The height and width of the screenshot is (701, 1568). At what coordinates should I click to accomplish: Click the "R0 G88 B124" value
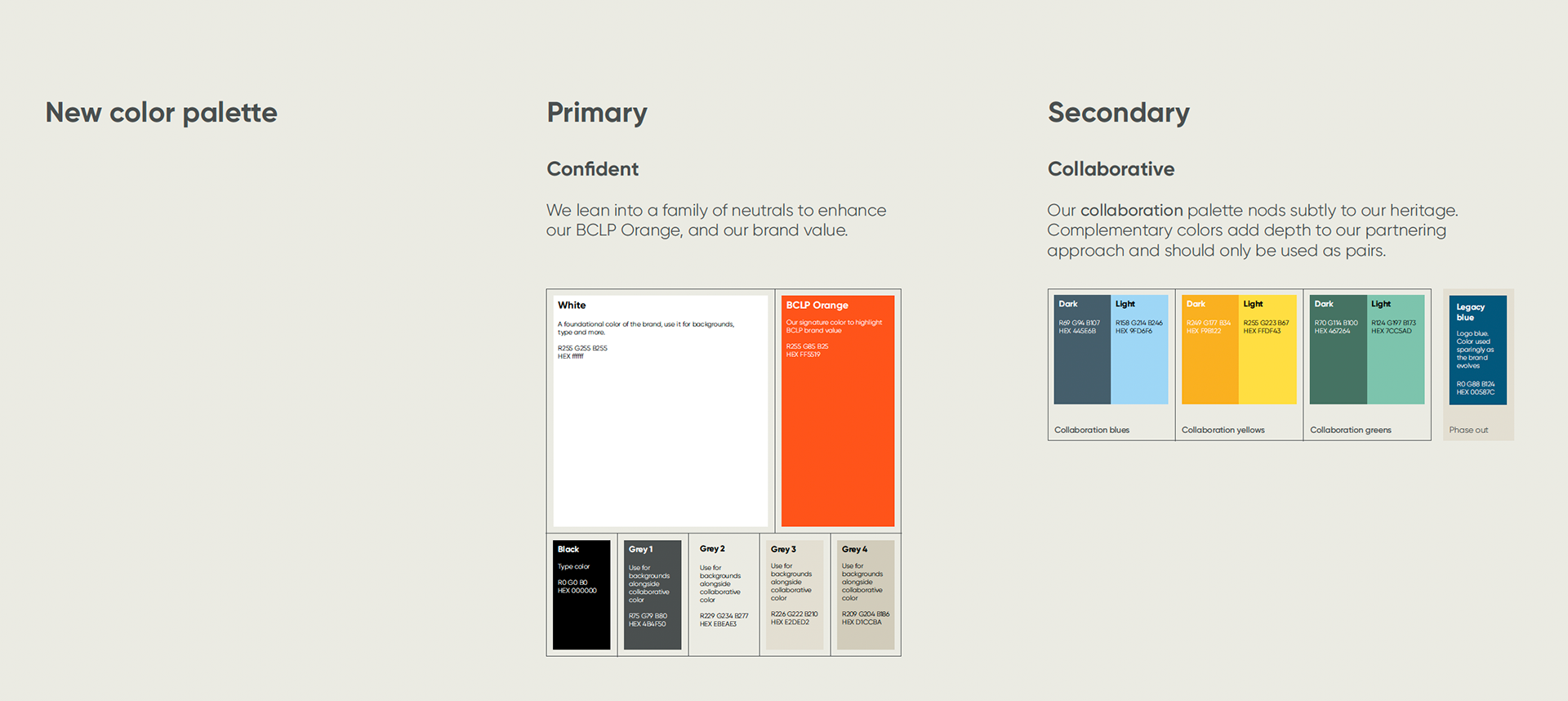(x=1476, y=384)
